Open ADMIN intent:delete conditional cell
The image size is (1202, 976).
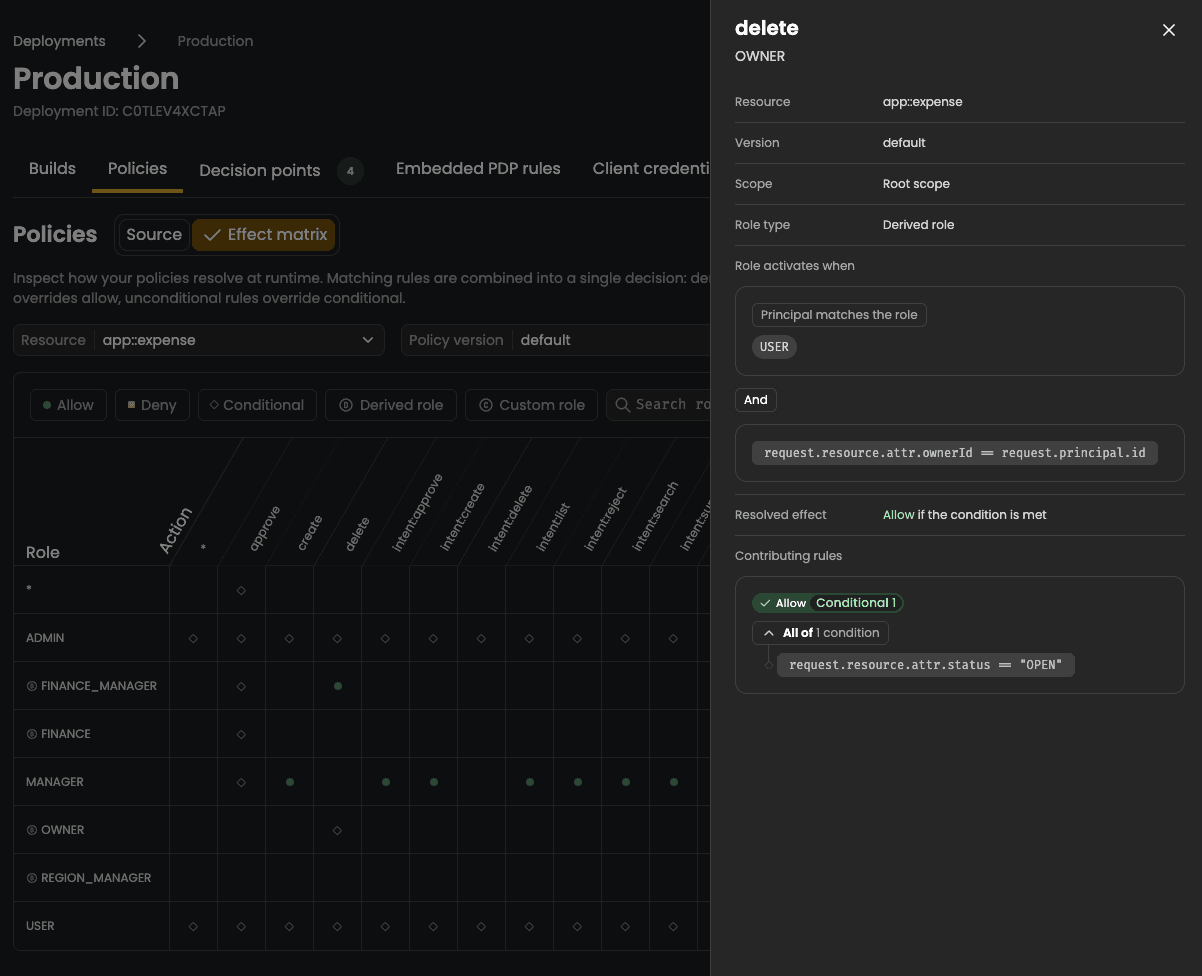coord(482,638)
